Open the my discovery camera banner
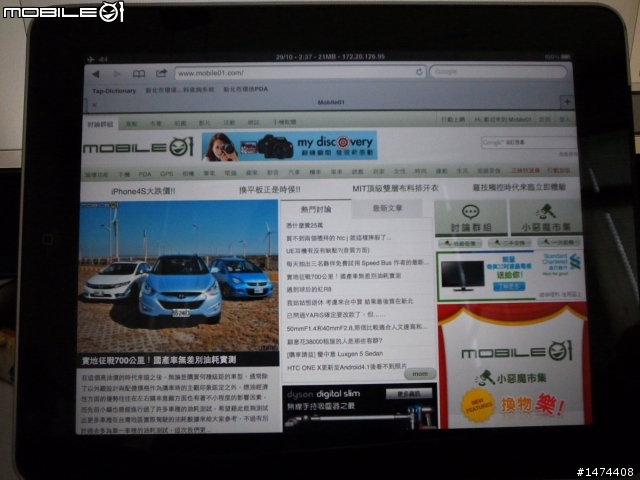Viewport: 640px width, 480px height. click(x=289, y=146)
